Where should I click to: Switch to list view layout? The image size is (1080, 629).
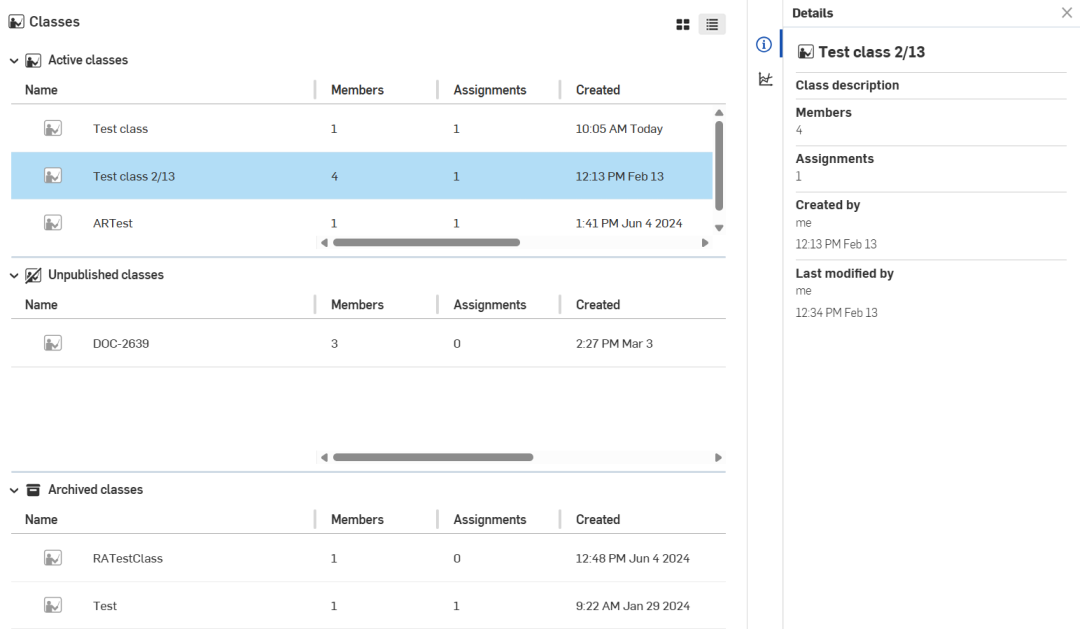[x=712, y=24]
